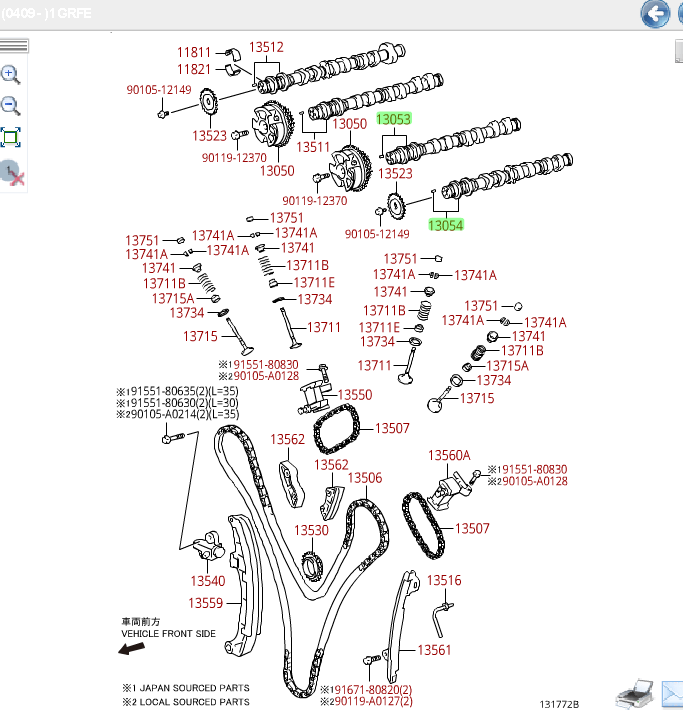Image resolution: width=683 pixels, height=713 pixels.
Task: Select bolt 91551-80635(2)(L=35)
Action: pos(177,391)
